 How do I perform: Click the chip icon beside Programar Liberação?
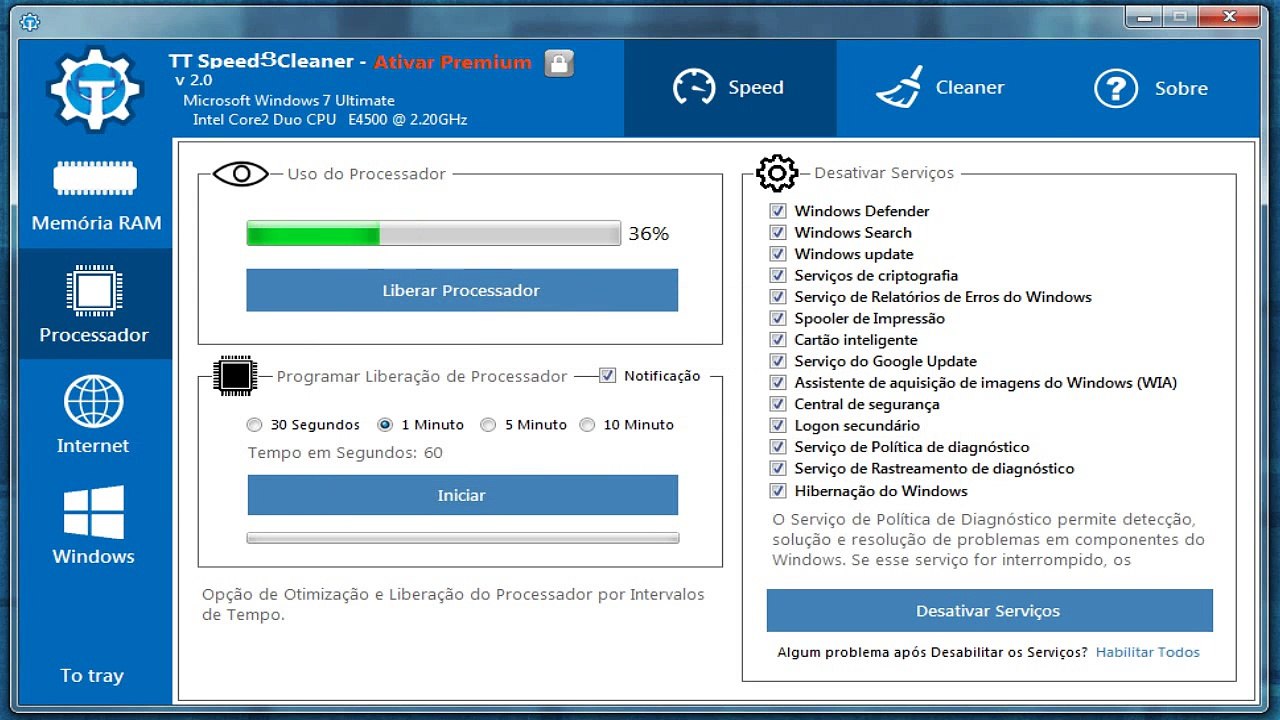(x=236, y=376)
